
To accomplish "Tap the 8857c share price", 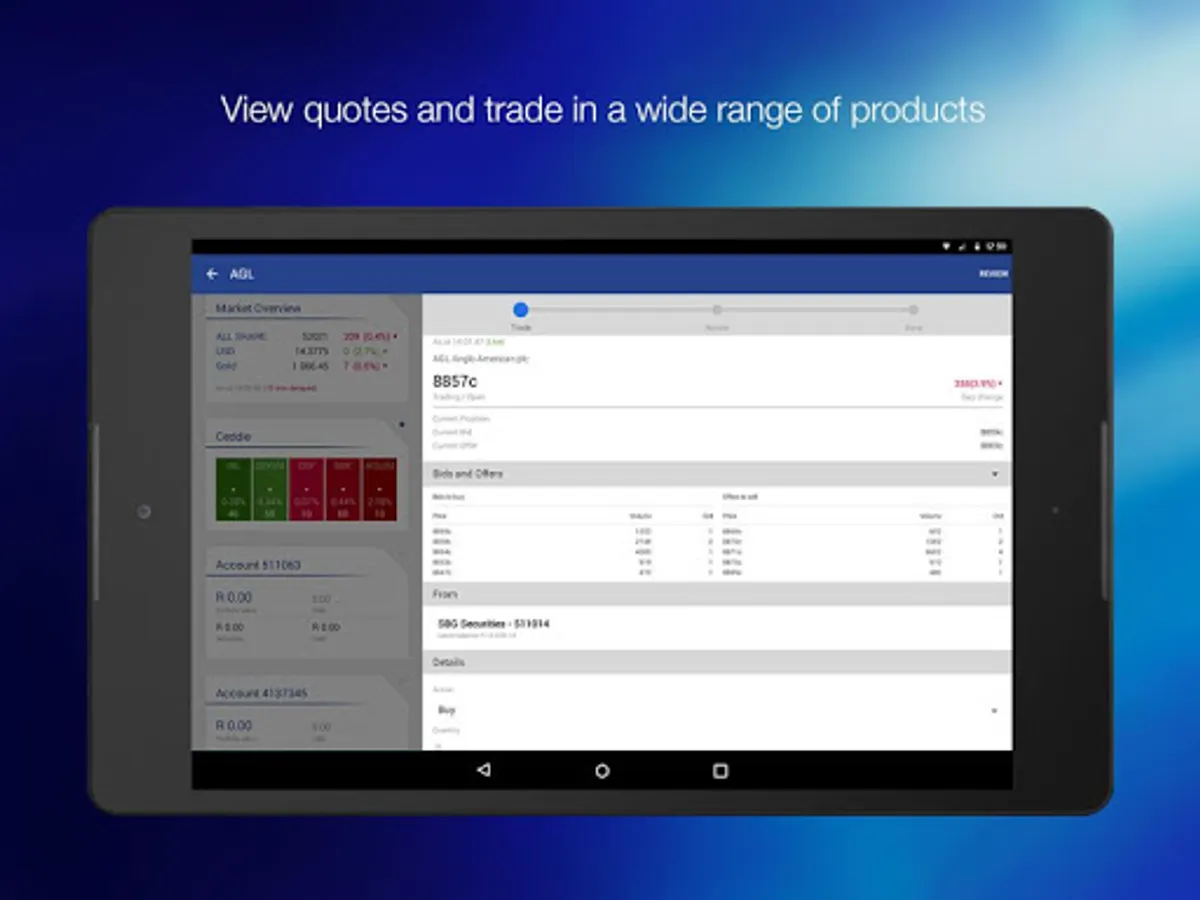I will [455, 382].
